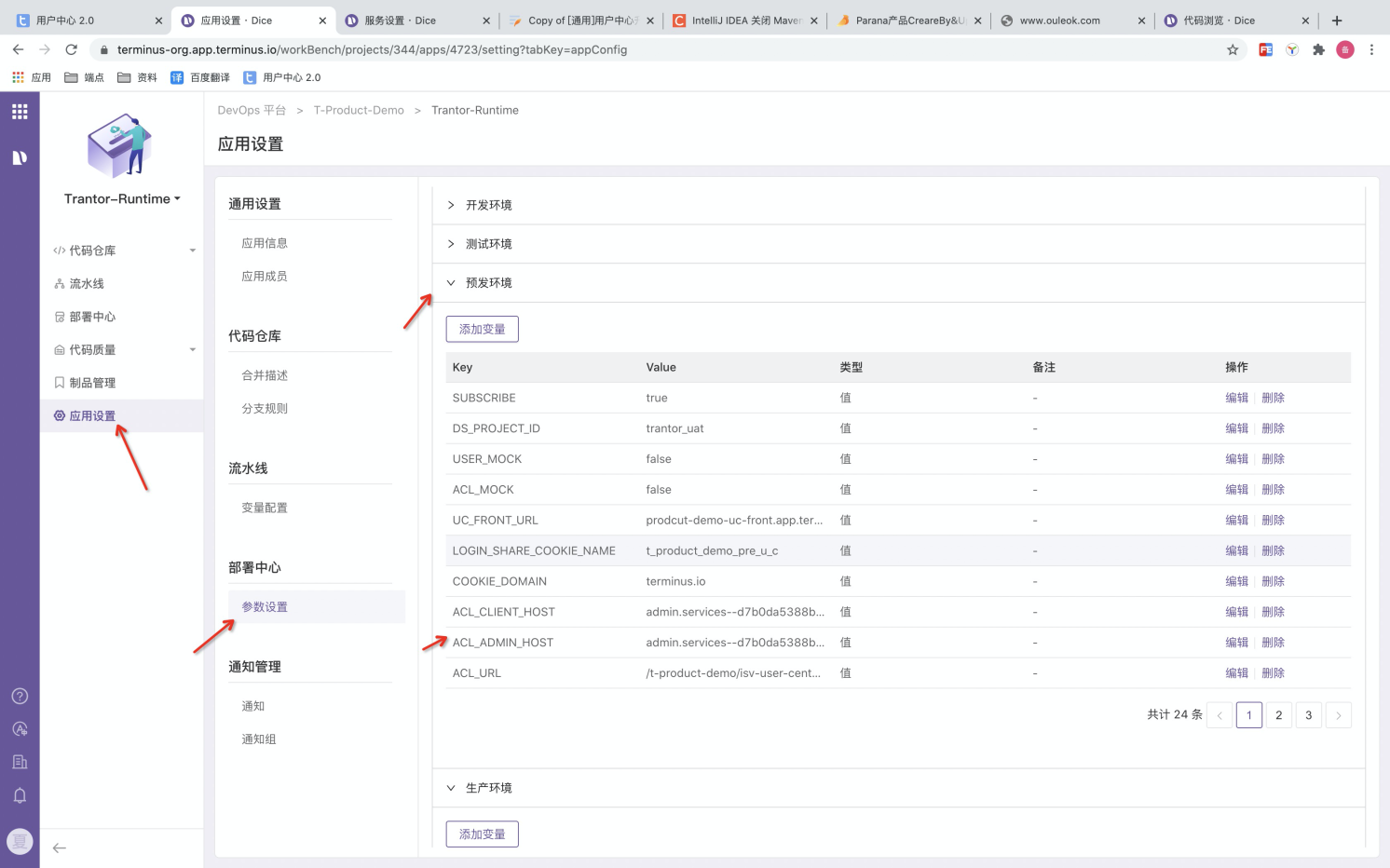The height and width of the screenshot is (868, 1390).
Task: Click the next page arrow in pagination
Action: 1338,715
